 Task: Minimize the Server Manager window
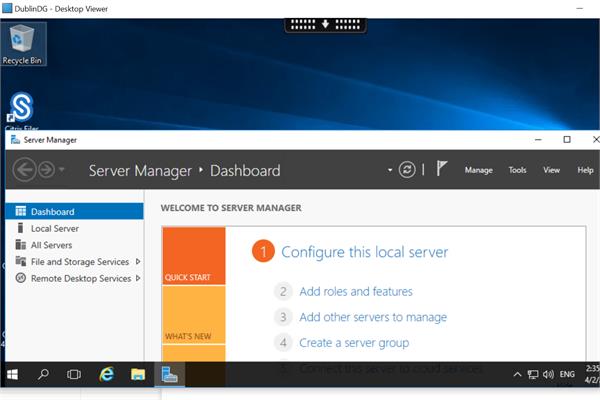(538, 140)
